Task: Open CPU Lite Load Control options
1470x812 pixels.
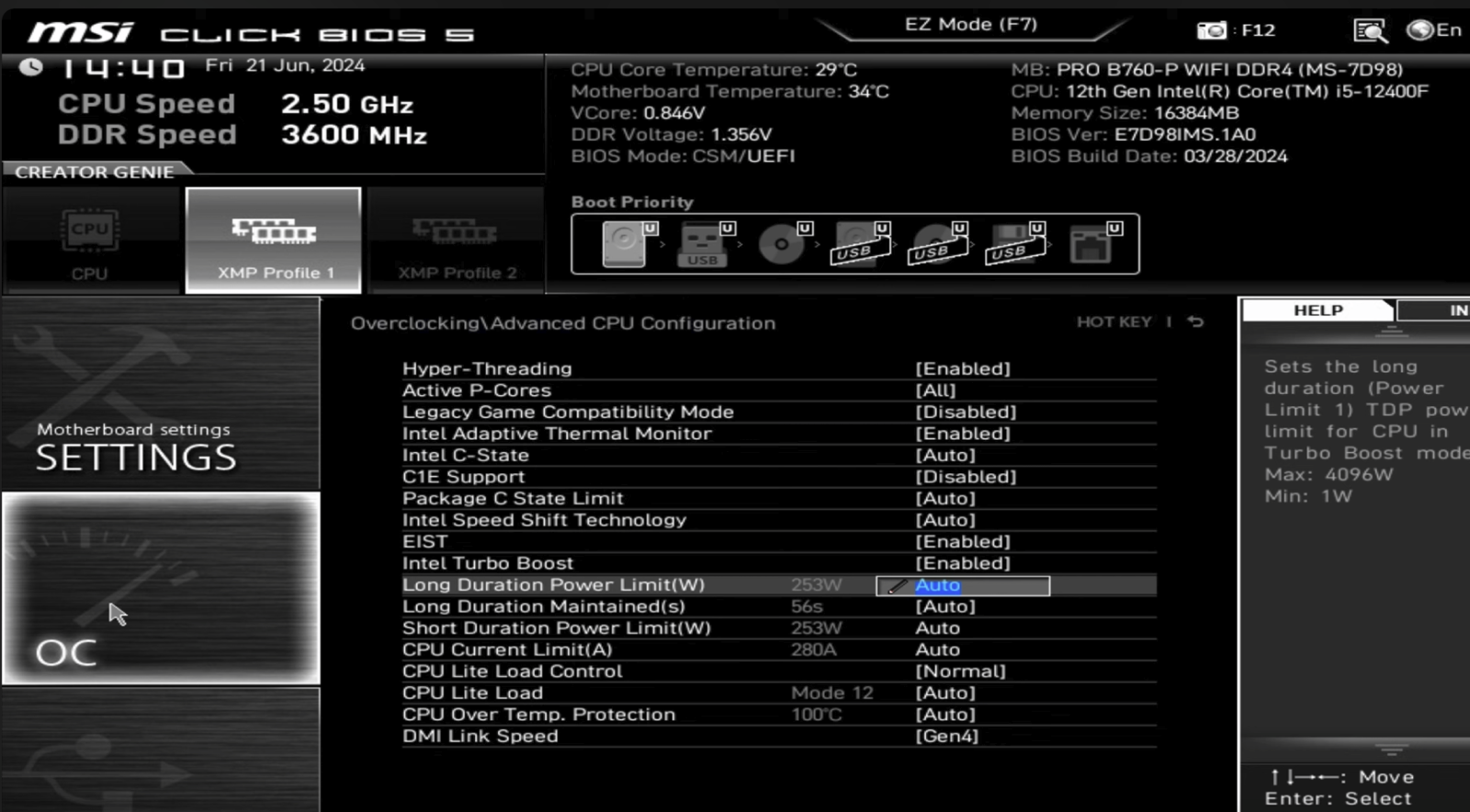Action: point(779,671)
